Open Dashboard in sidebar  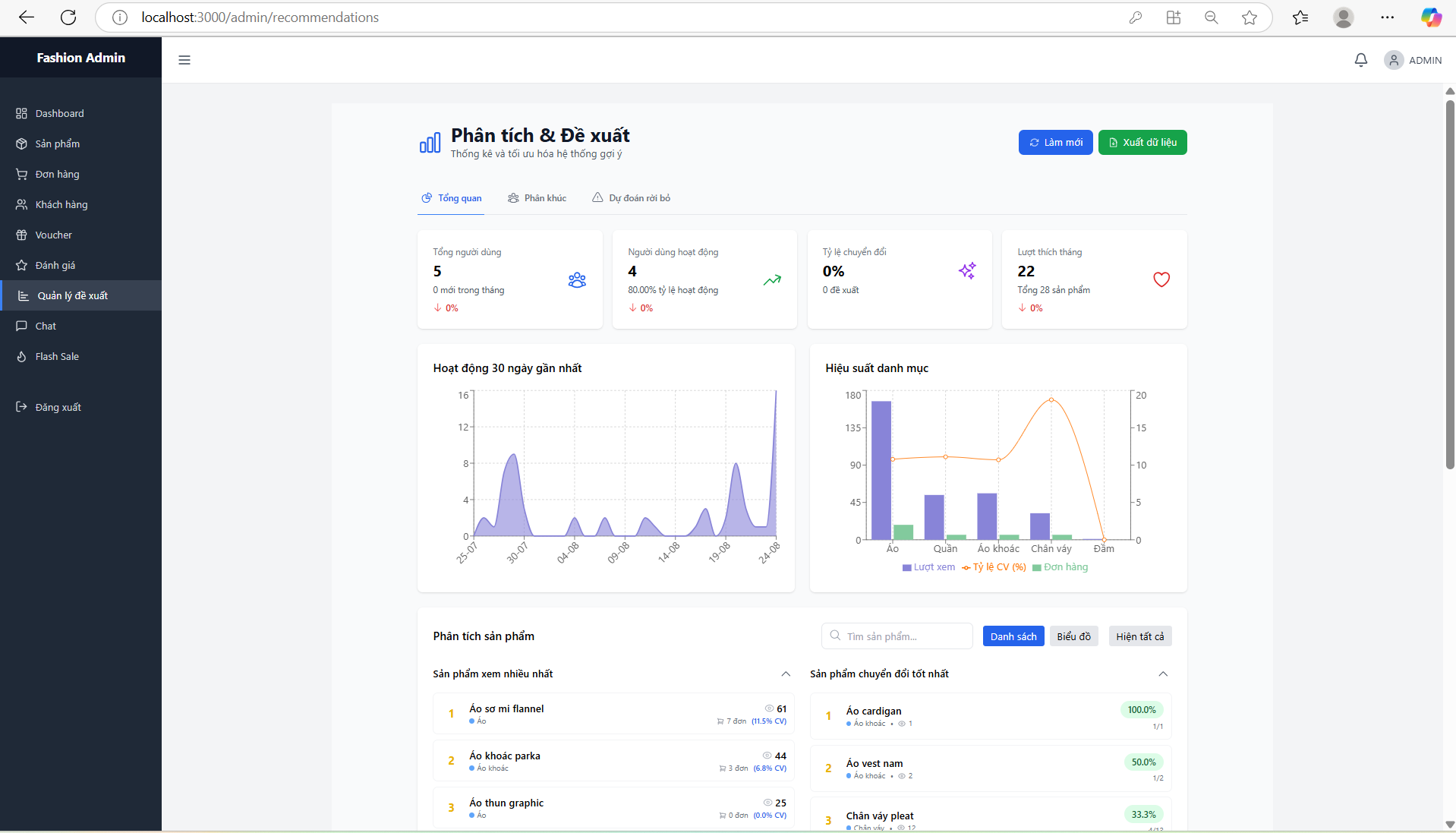pos(80,113)
